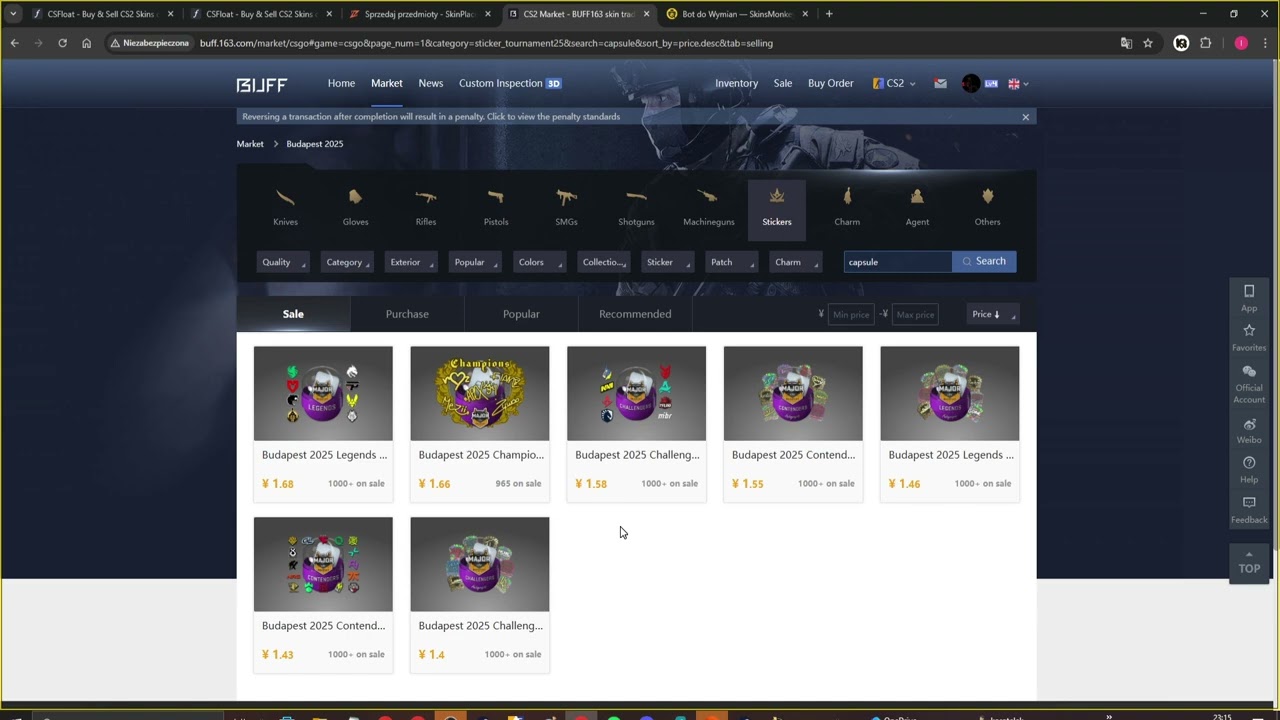The image size is (1280, 720).
Task: Choose the SMGs category icon
Action: [x=566, y=197]
